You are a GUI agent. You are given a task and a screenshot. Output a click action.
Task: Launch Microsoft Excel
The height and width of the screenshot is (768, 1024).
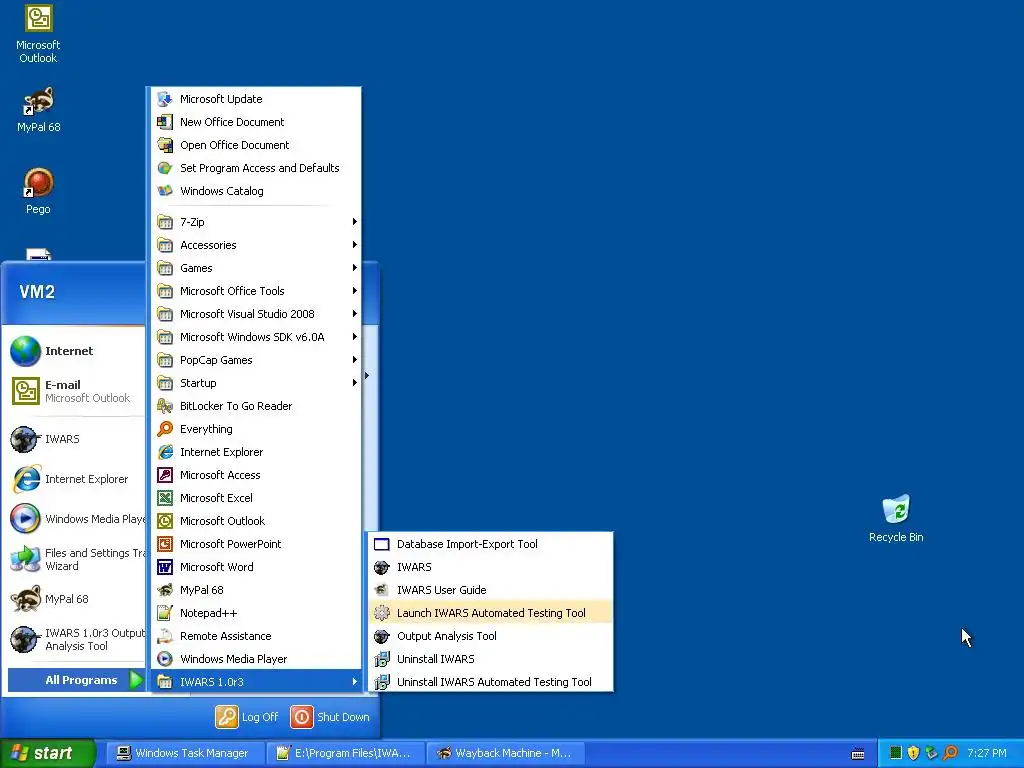[257, 498]
